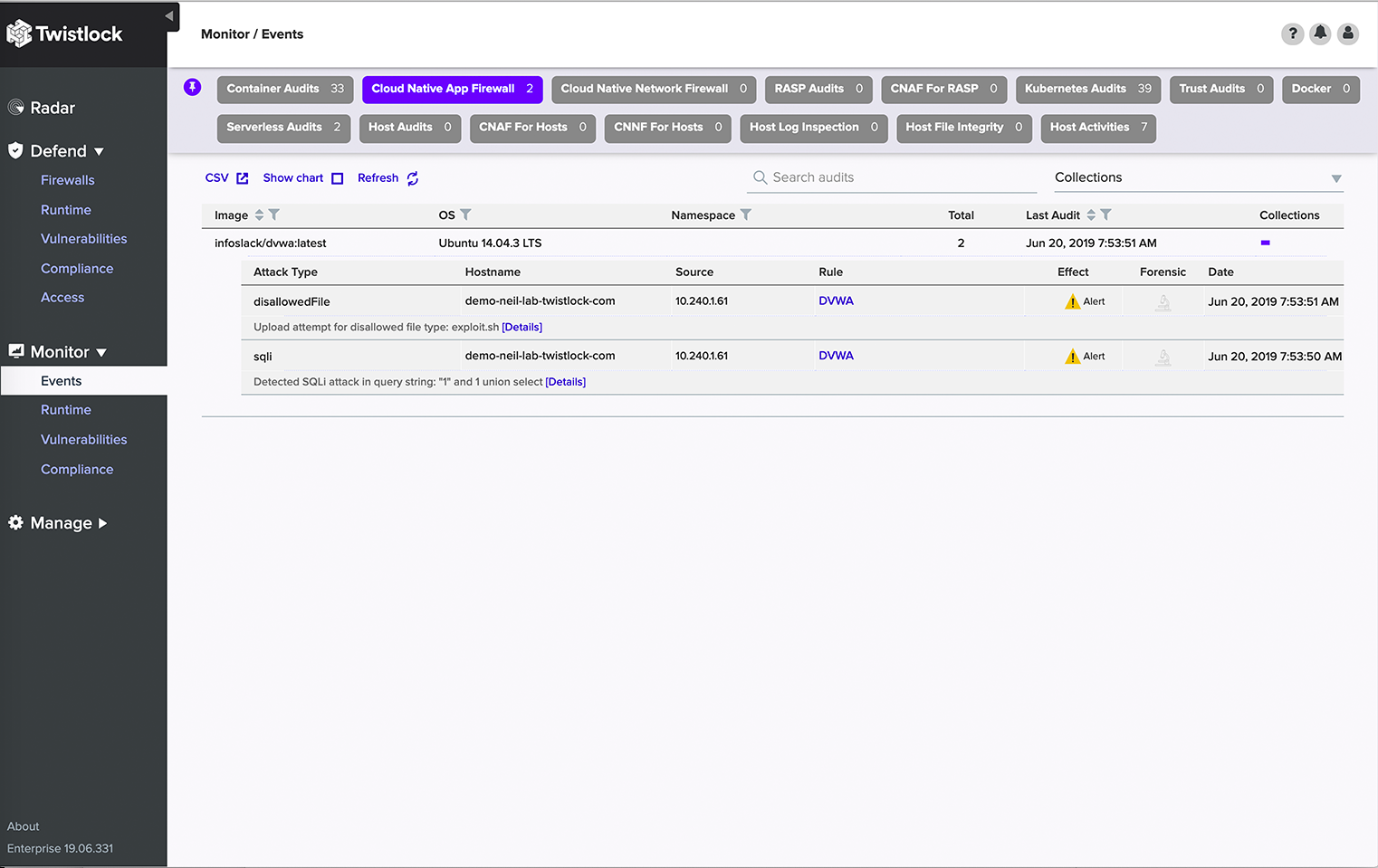Open the user profile icon

1348,34
